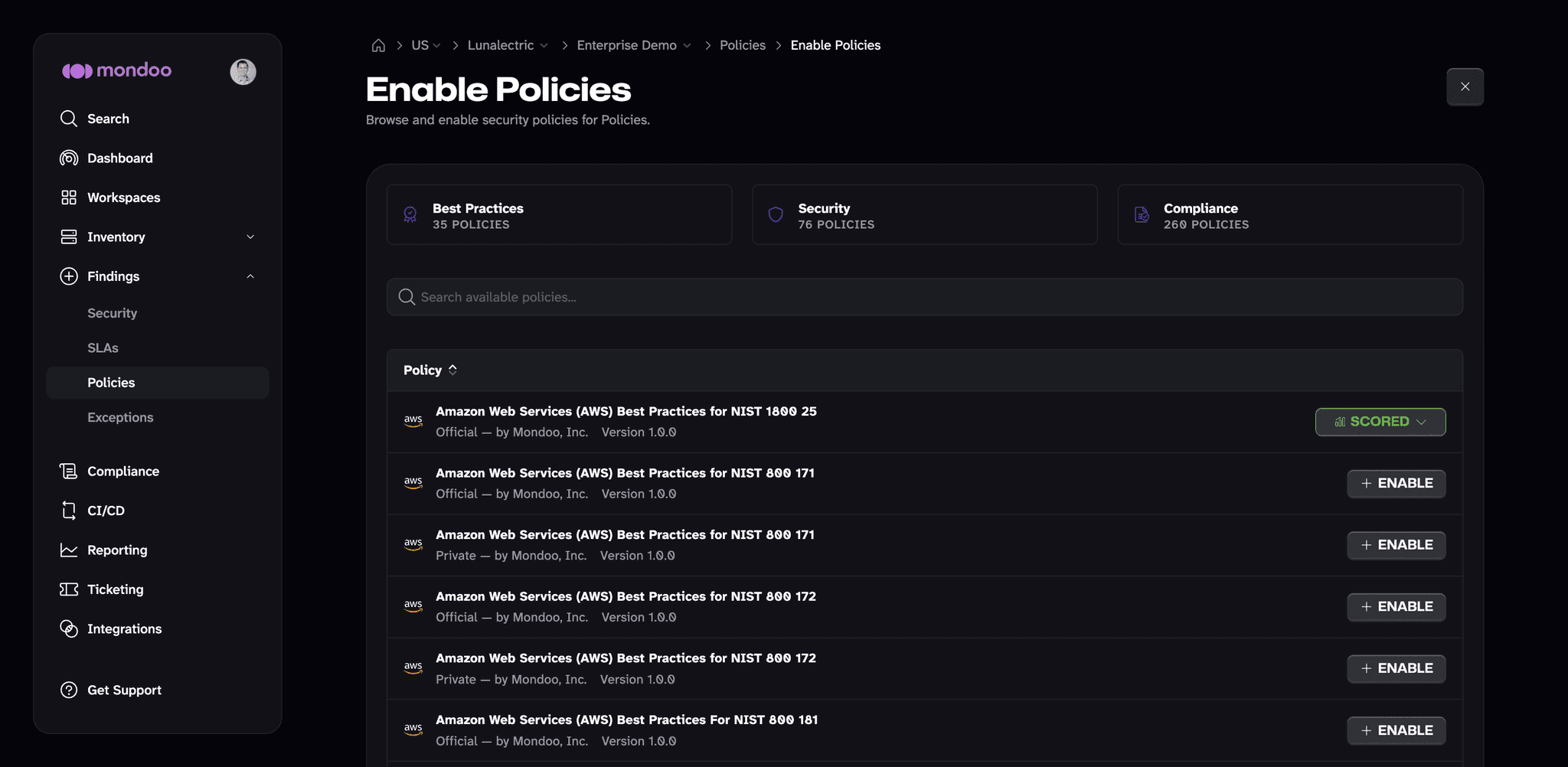Go to home via breadcrumb house icon

pyautogui.click(x=378, y=45)
